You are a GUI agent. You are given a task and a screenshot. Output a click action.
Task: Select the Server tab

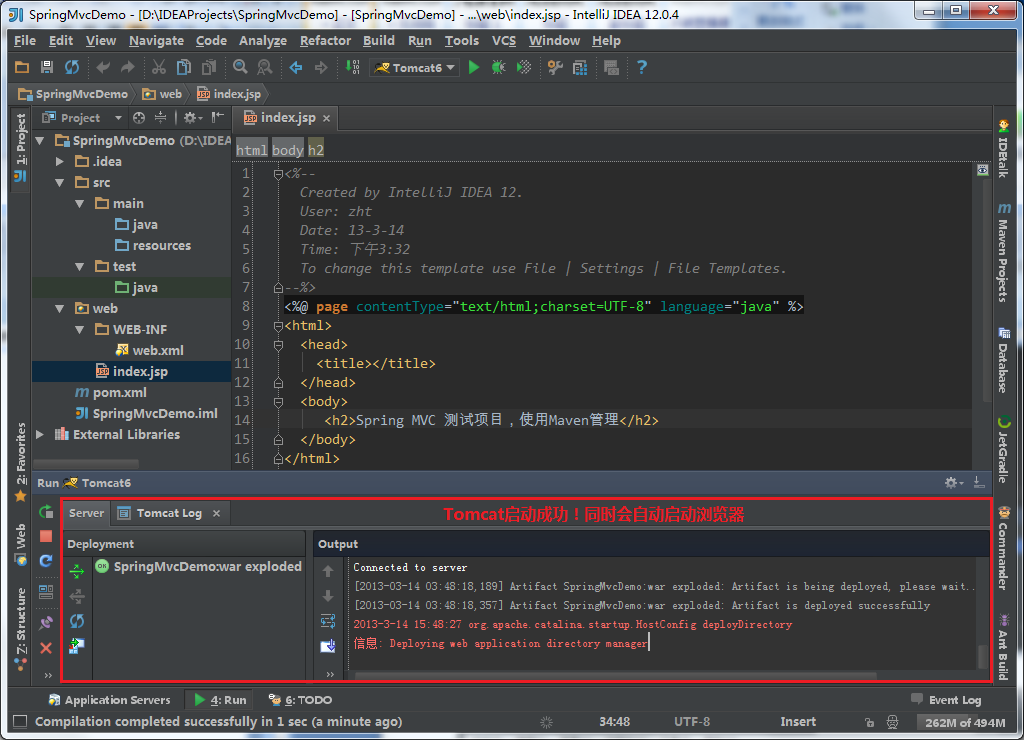[86, 513]
